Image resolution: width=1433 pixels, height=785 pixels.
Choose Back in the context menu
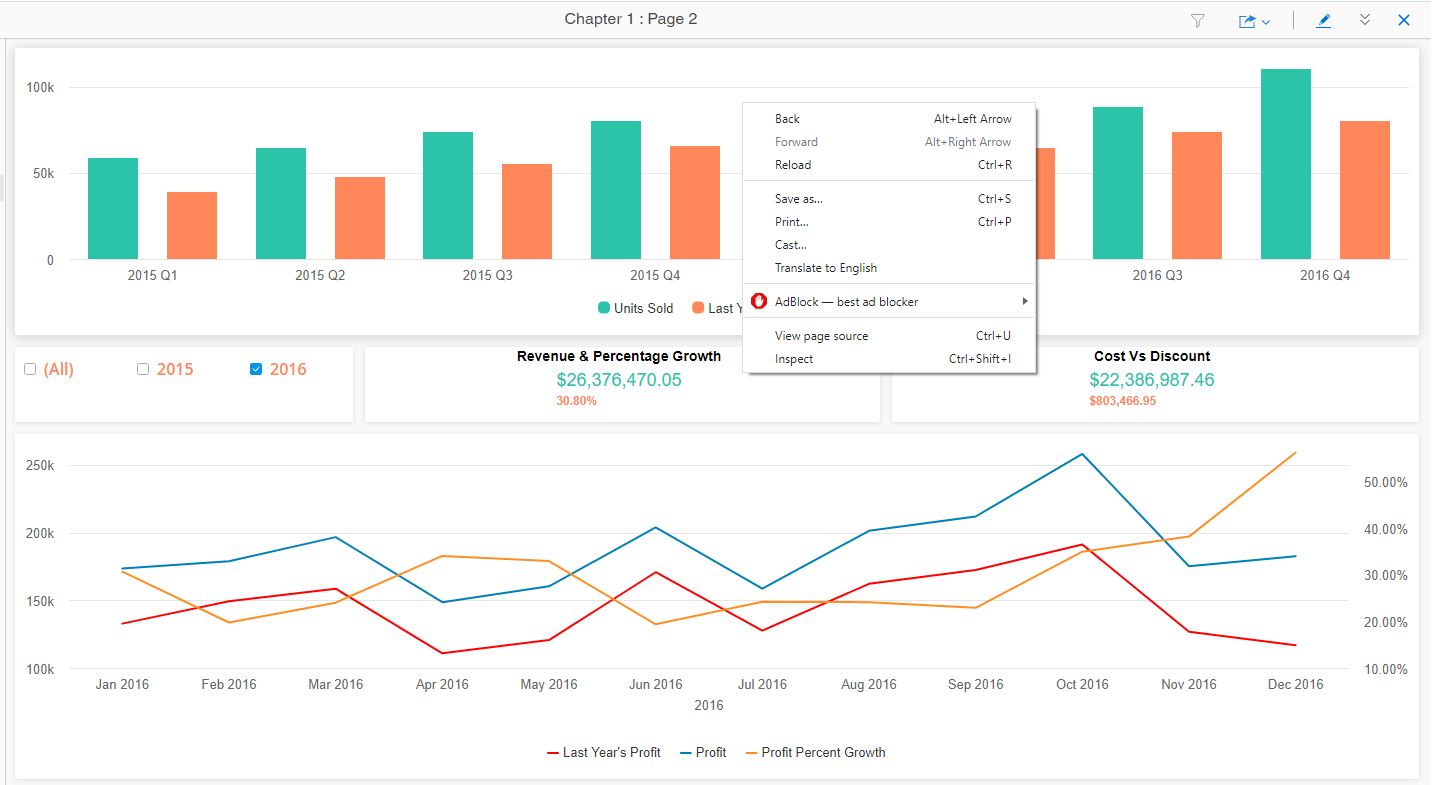click(x=890, y=119)
